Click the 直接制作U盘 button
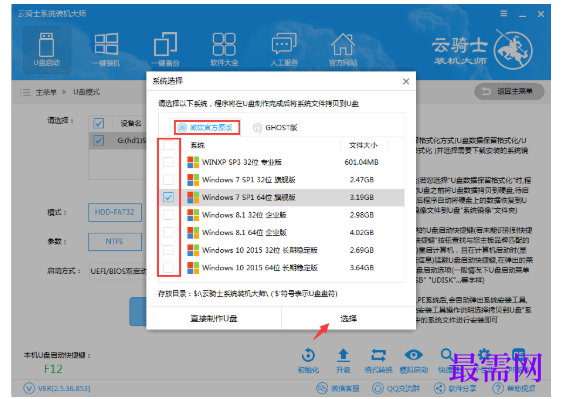 (x=214, y=318)
